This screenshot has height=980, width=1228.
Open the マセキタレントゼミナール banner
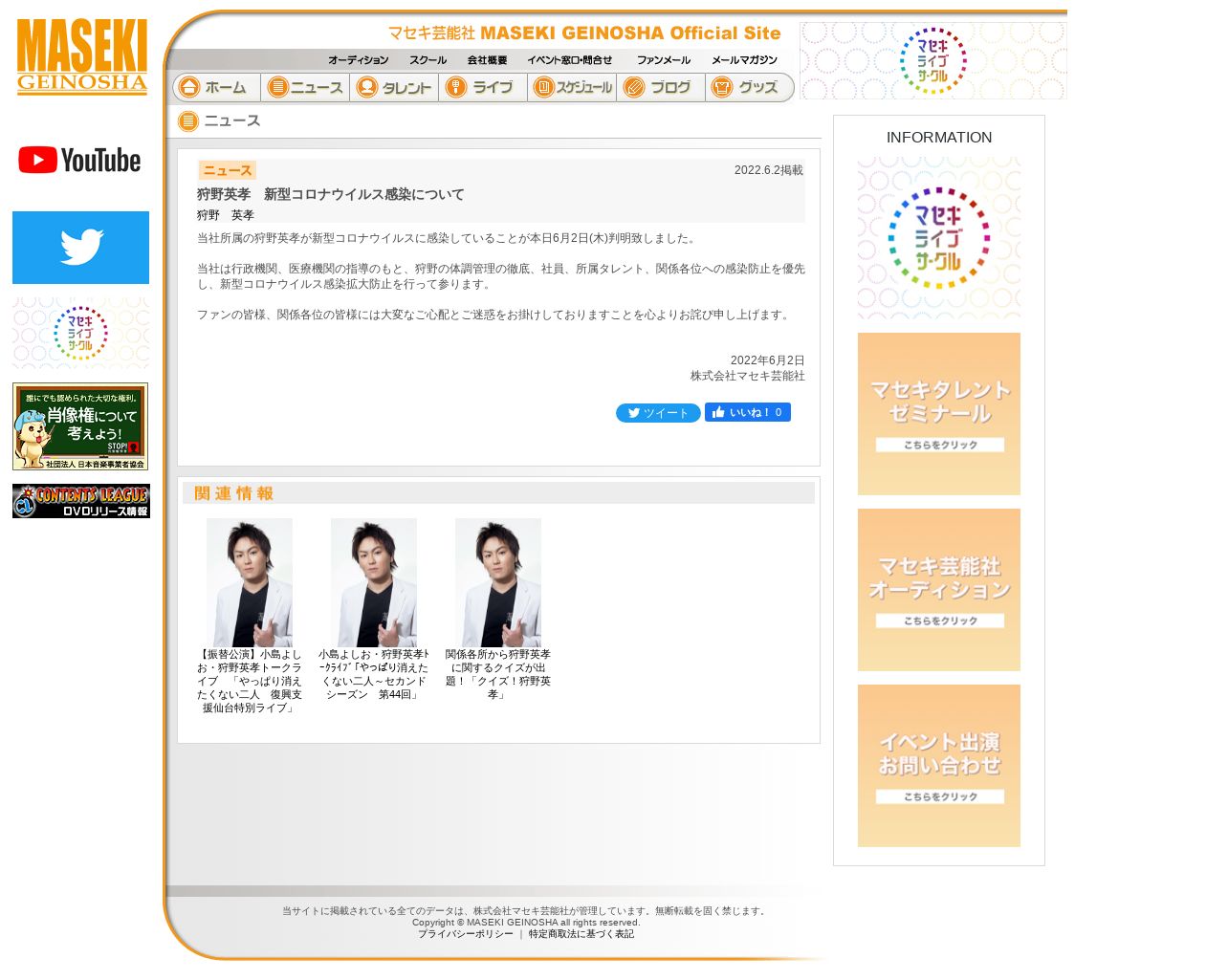coord(939,414)
